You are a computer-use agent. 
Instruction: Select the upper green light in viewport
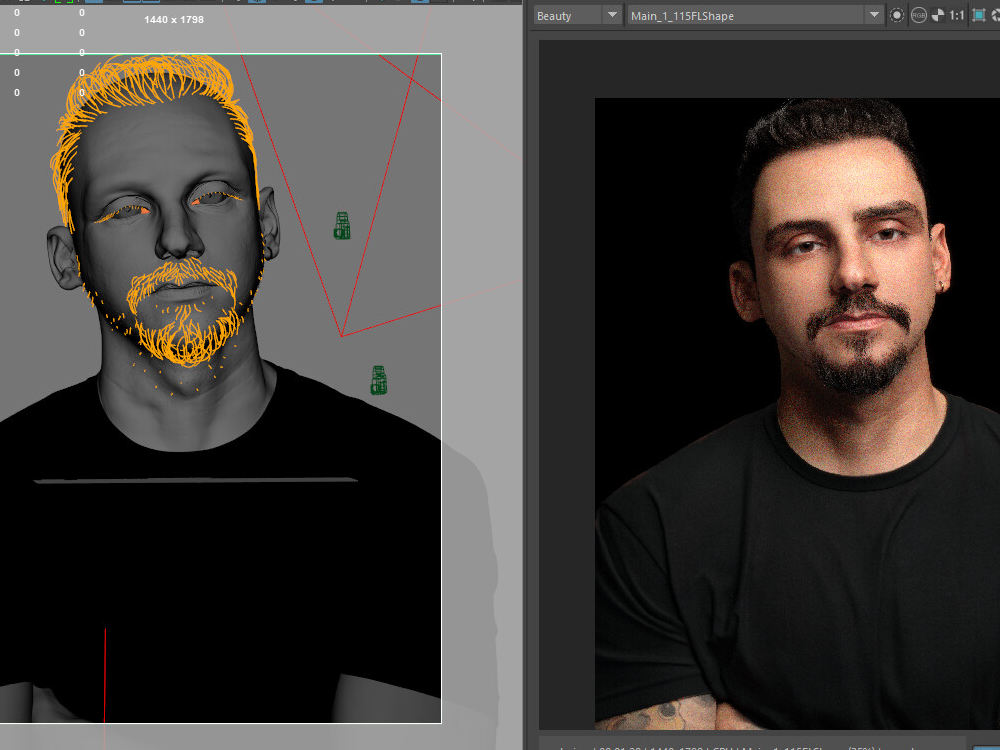pos(342,226)
